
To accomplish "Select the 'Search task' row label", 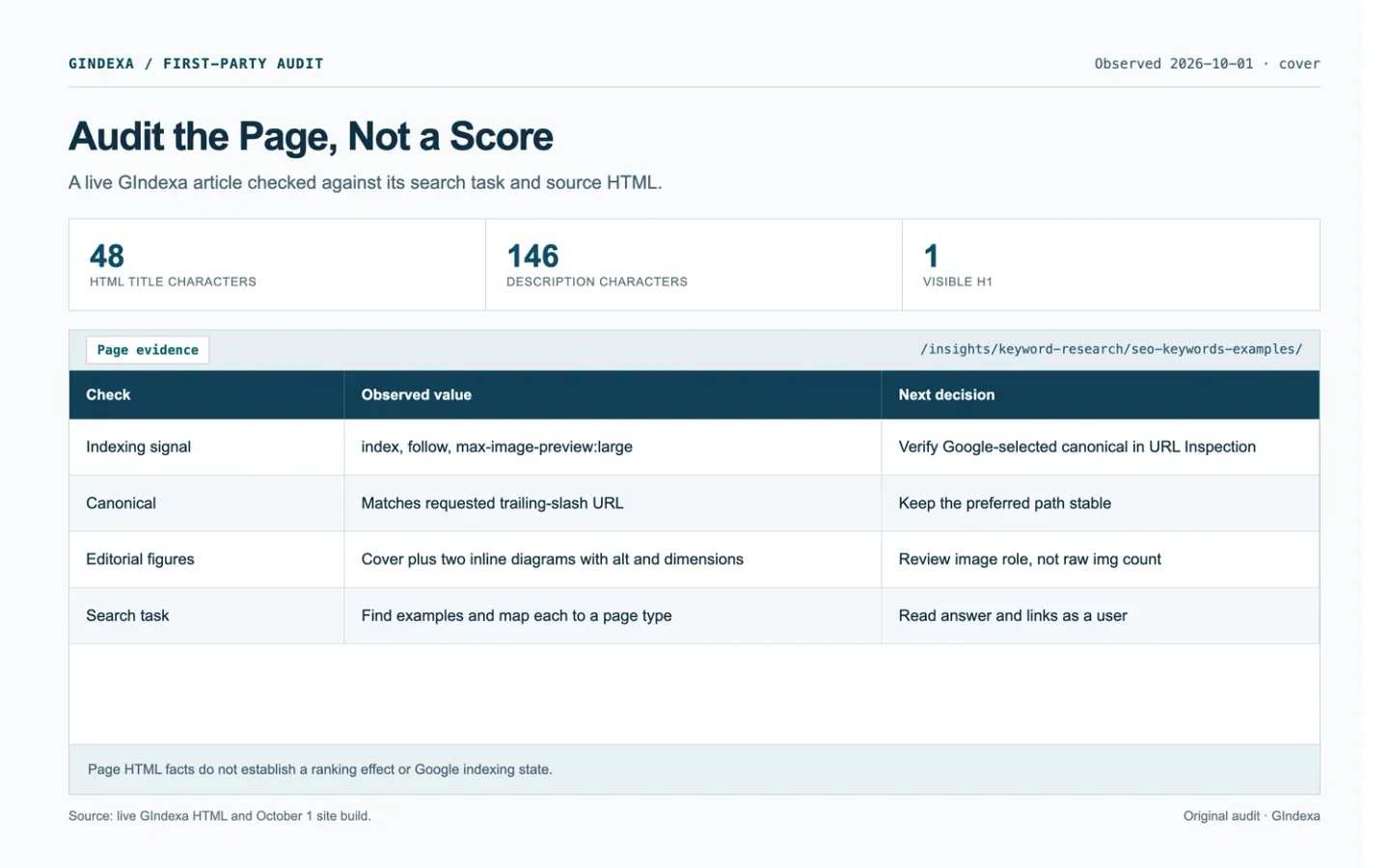I will click(127, 615).
